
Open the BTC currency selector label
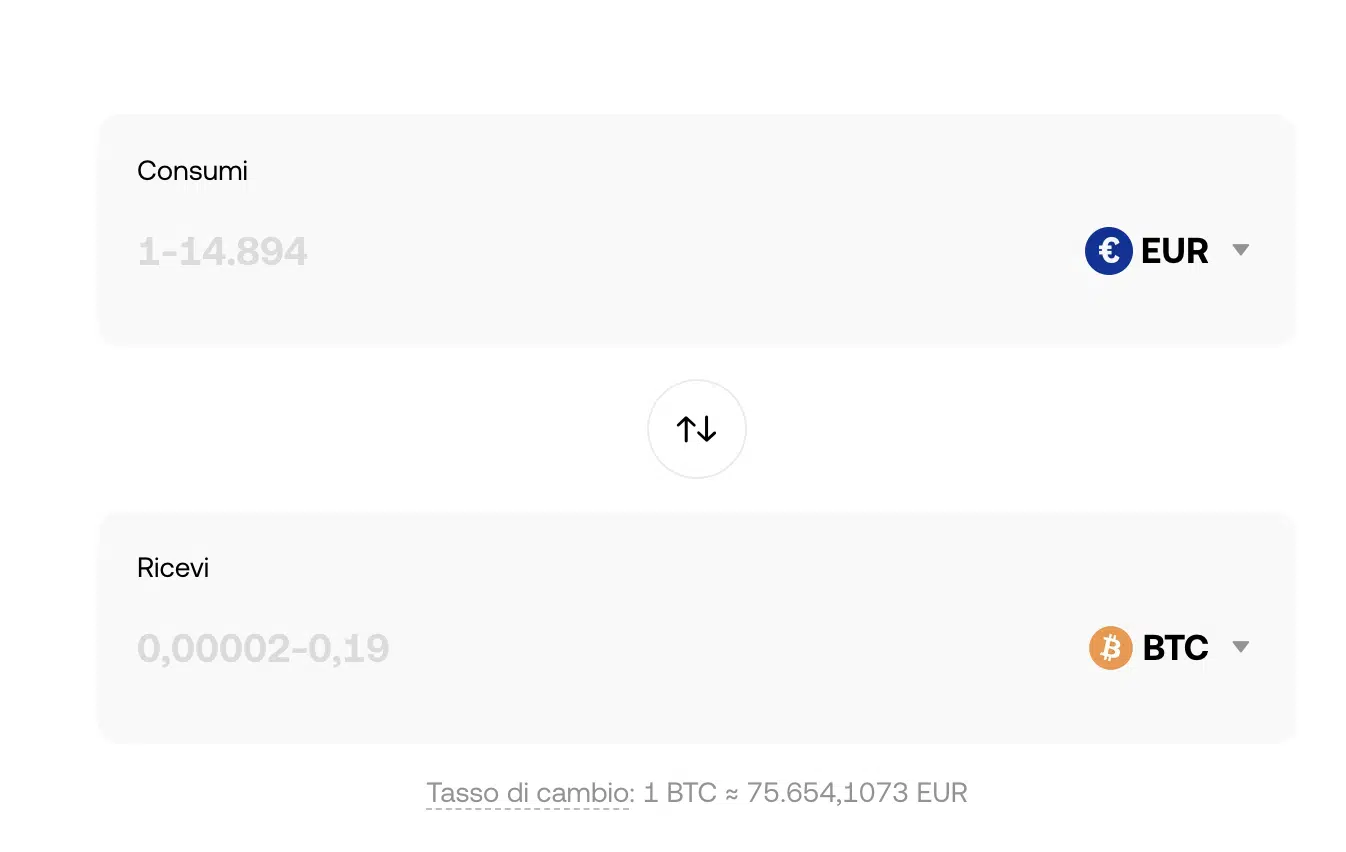click(1176, 648)
